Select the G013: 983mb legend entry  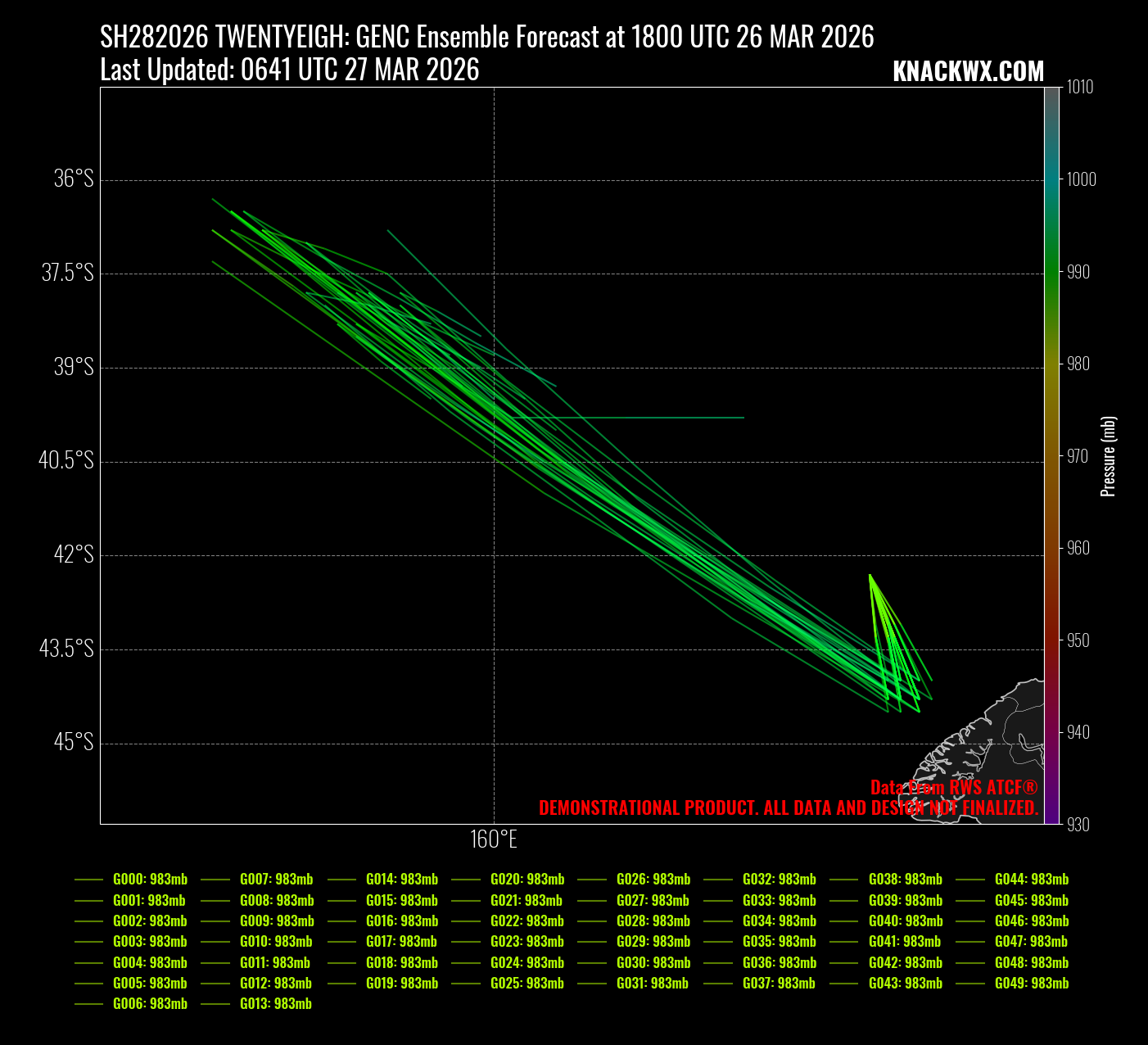275,1003
